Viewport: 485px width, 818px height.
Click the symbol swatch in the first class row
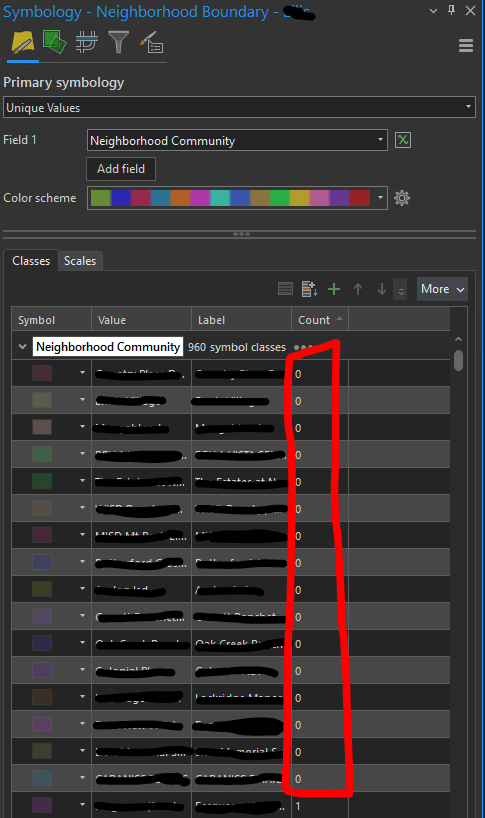coord(42,373)
